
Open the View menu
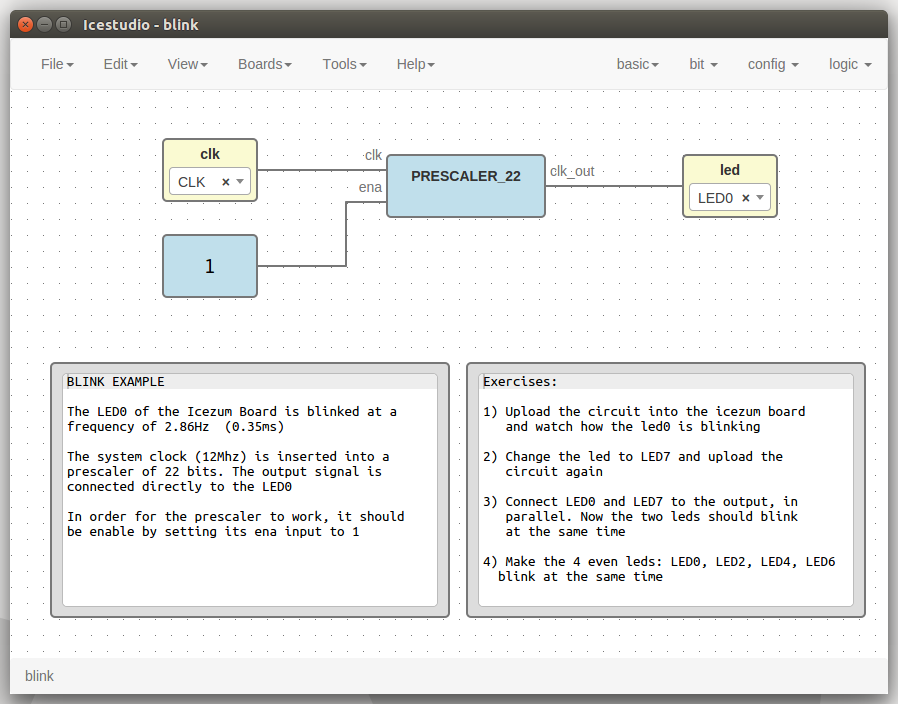pos(187,64)
